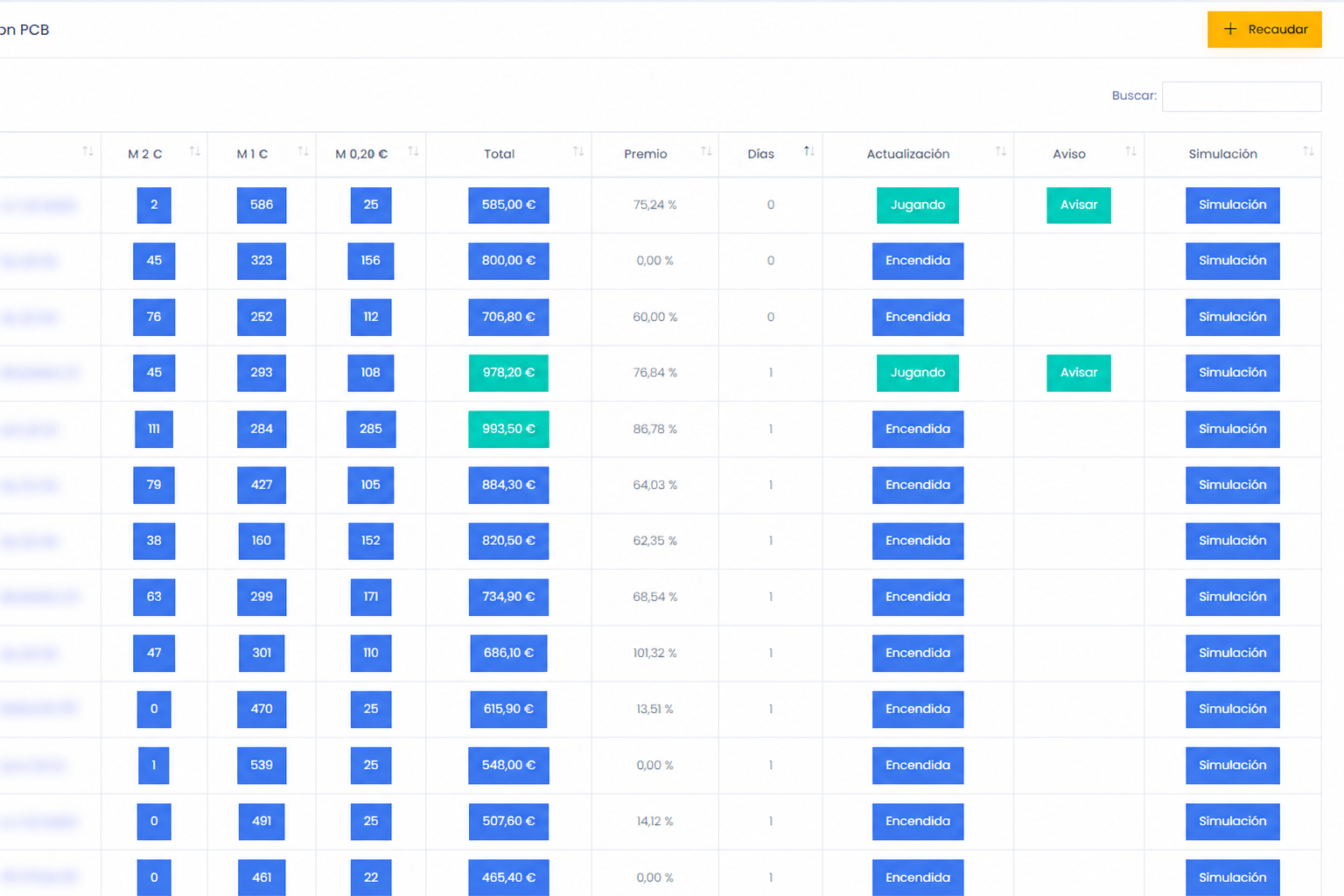Sort the table by M 2 C column arrows
Image resolution: width=1344 pixels, height=896 pixels.
(x=195, y=151)
